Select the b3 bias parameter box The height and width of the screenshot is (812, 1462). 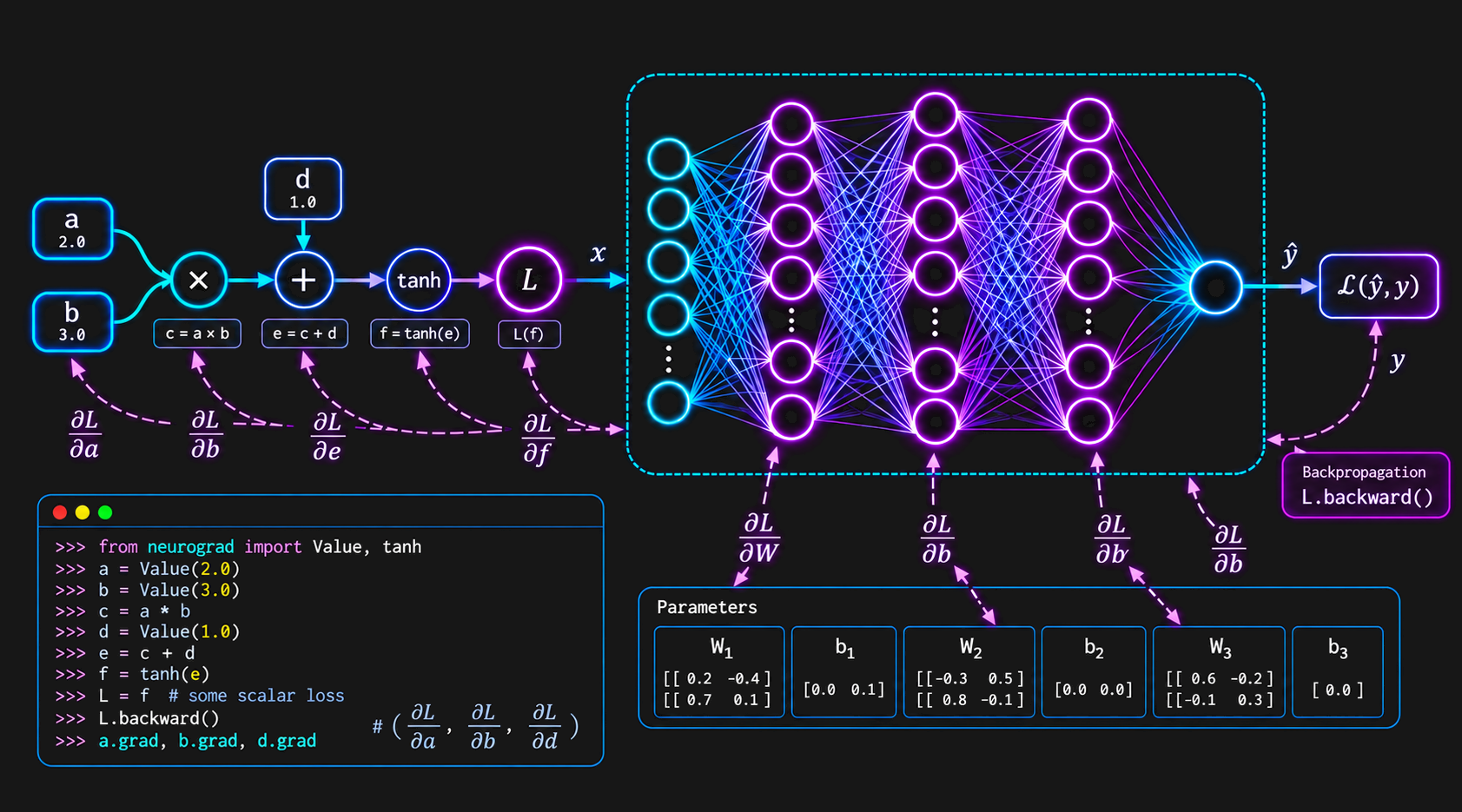click(1338, 672)
